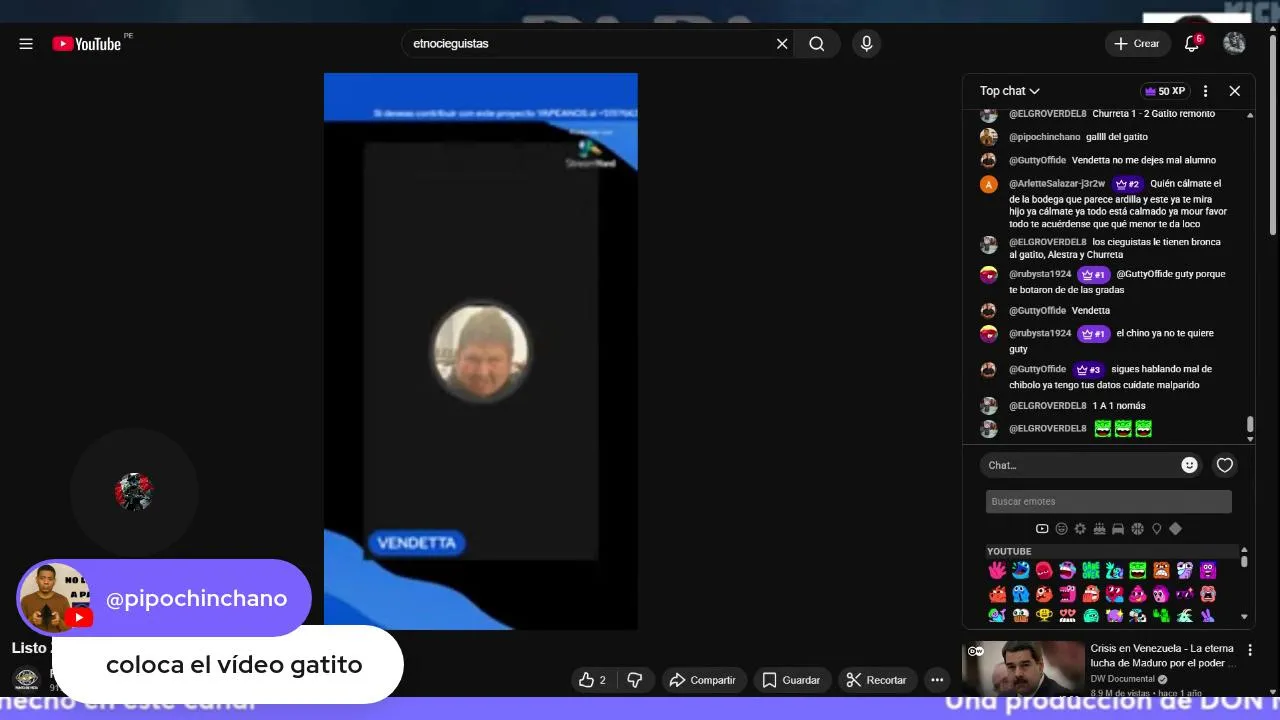Insert the heart-eyes emote
This screenshot has height=720, width=1280.
pos(1068,615)
